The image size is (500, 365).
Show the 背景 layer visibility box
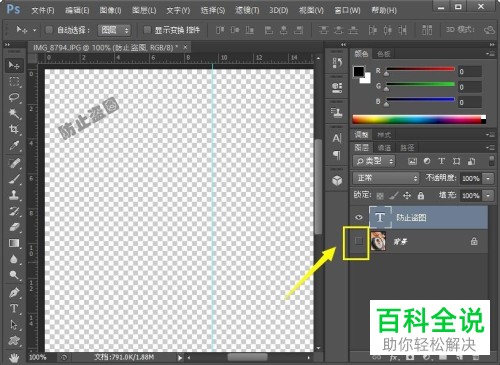pyautogui.click(x=359, y=241)
